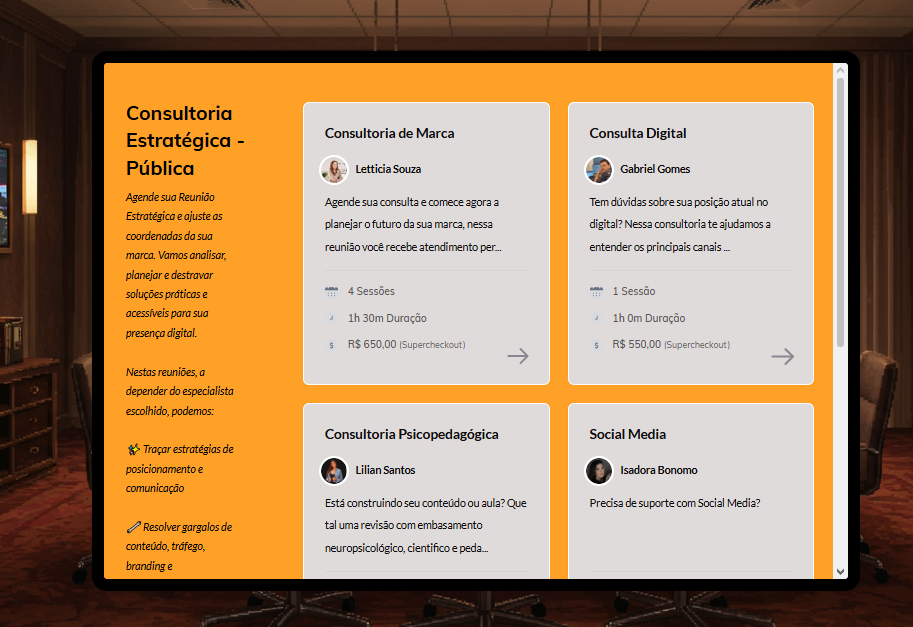
Task: Click the Traçar estratégias de posicionamento bullet
Action: (180, 469)
